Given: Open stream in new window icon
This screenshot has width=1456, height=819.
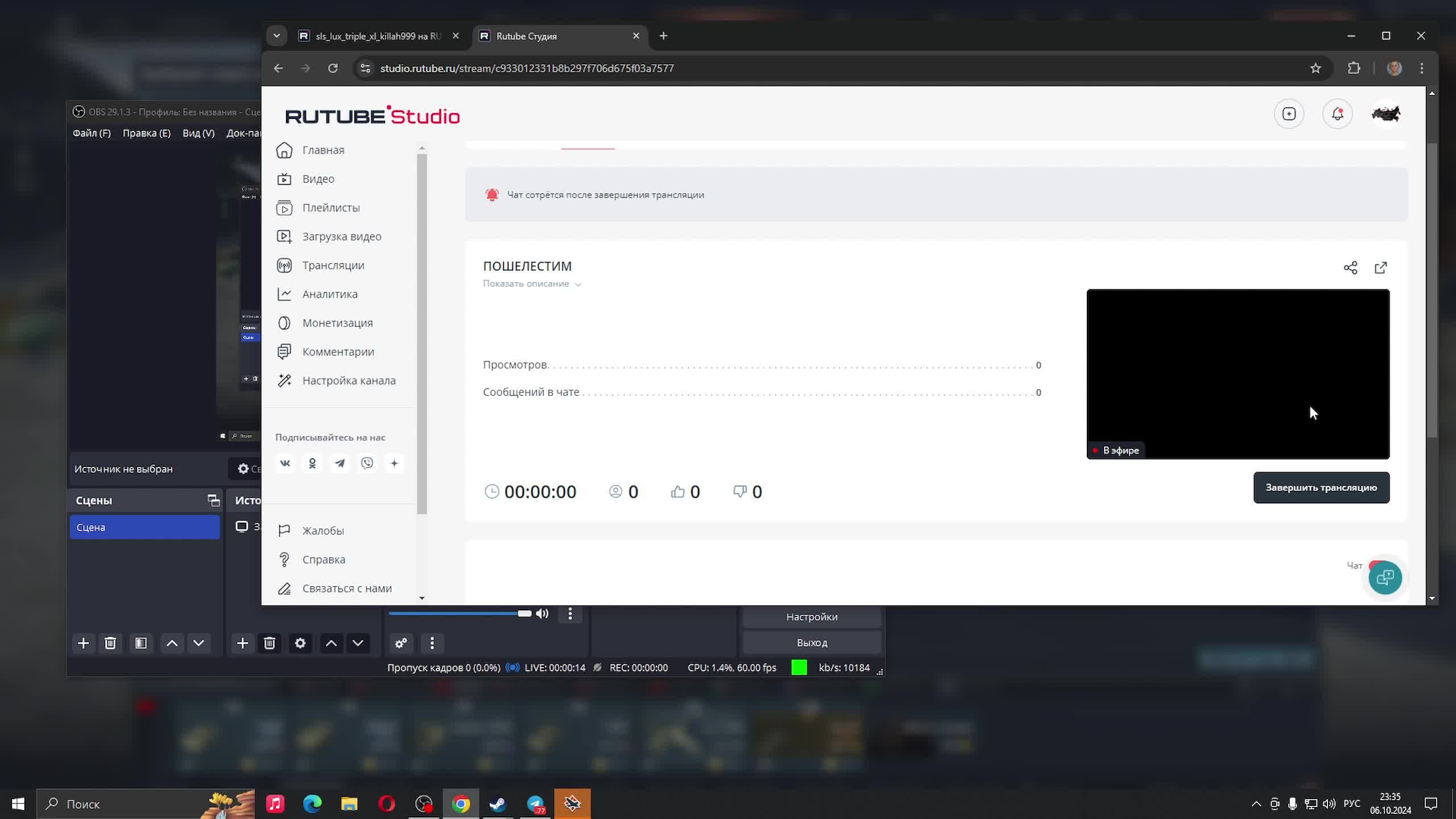Looking at the screenshot, I should [x=1380, y=268].
